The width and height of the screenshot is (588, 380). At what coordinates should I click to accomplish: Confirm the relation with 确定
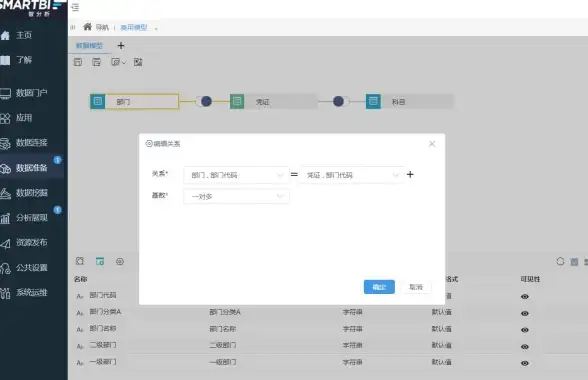[379, 287]
